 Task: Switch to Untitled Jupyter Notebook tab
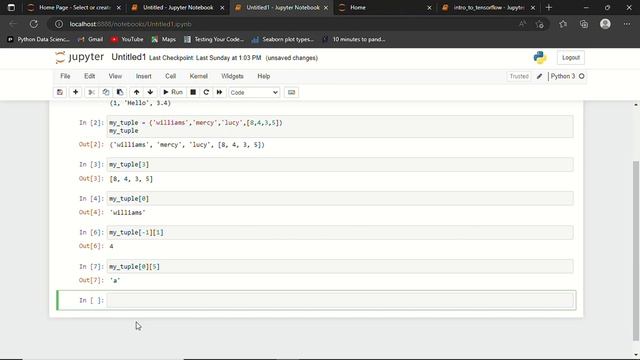pos(178,7)
